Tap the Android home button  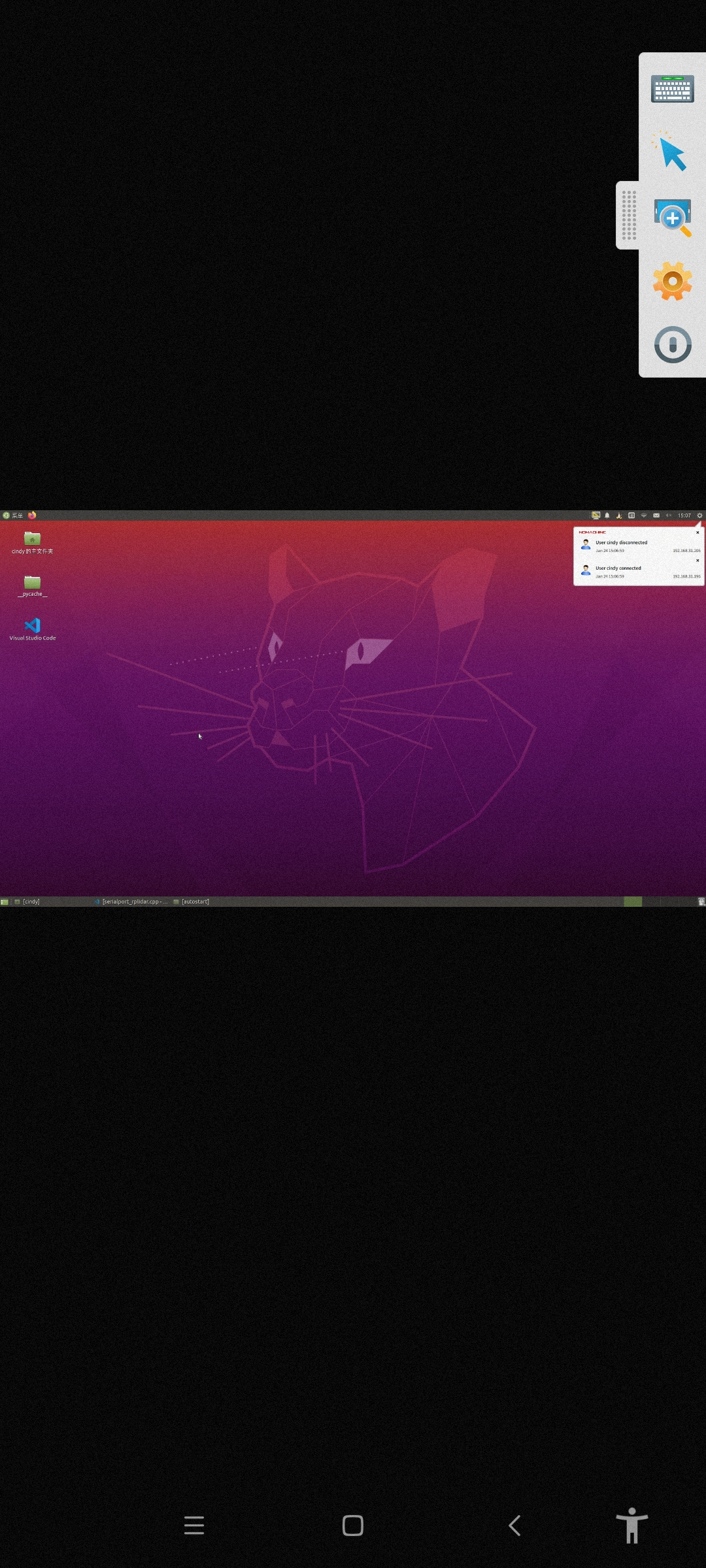[x=353, y=1526]
